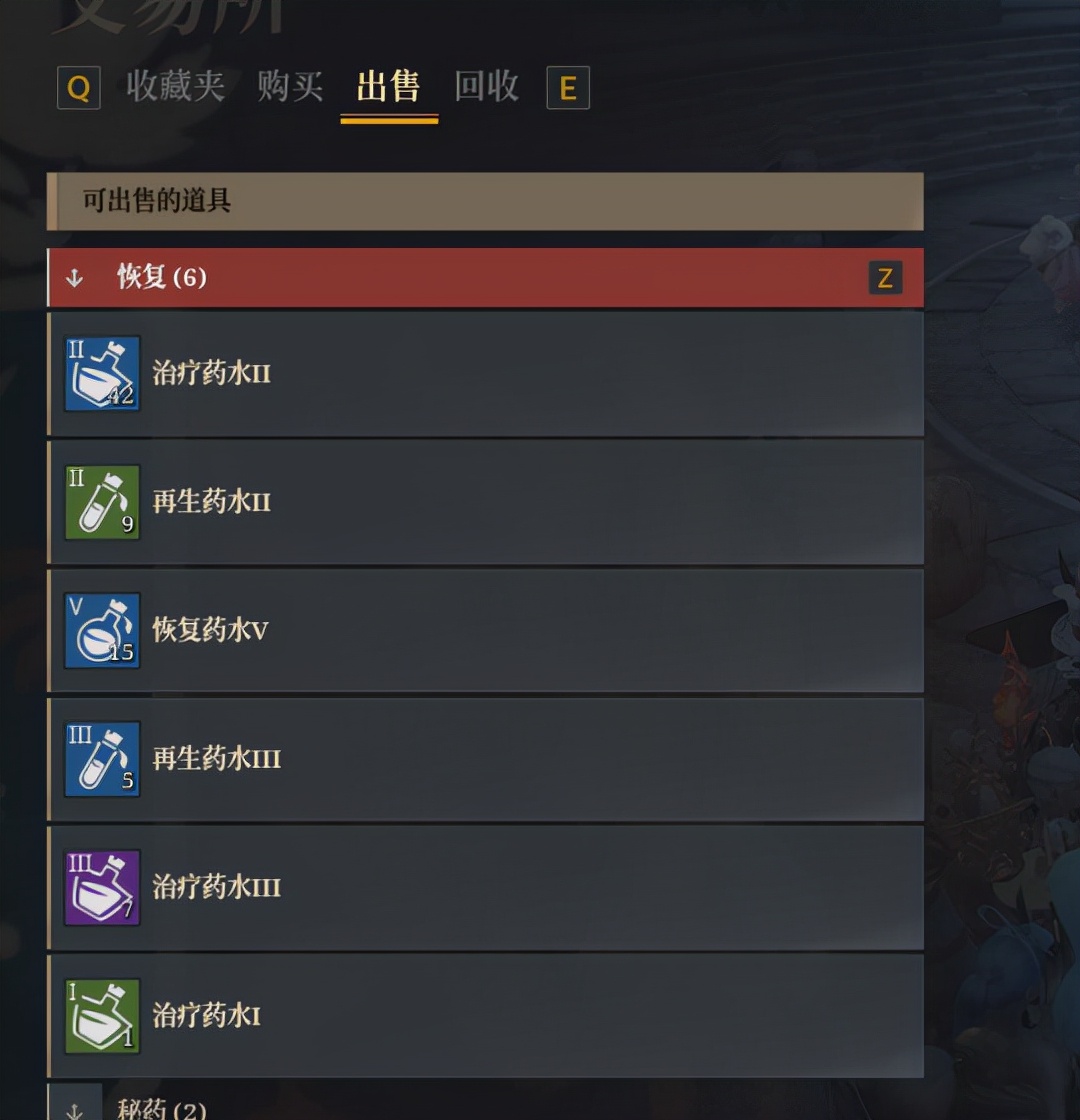Collapse the 恢复 (6) category arrow
1080x1120 pixels.
tap(74, 278)
